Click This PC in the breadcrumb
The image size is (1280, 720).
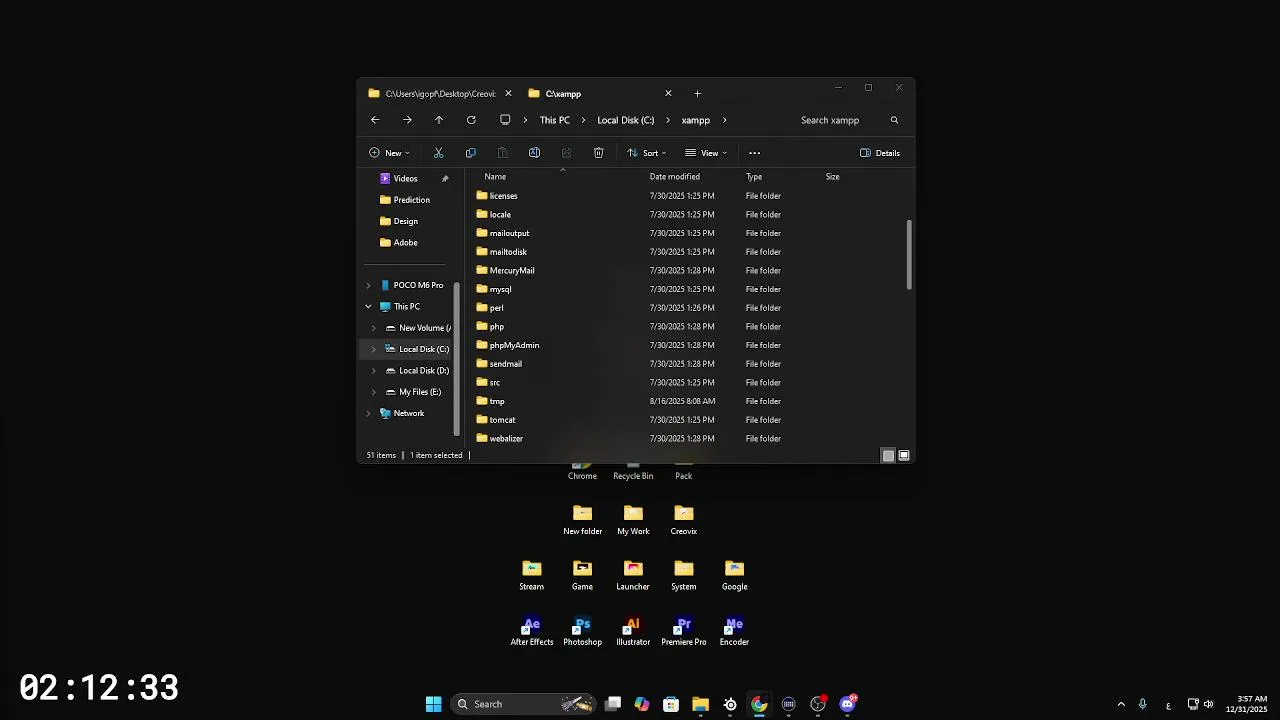tap(555, 120)
